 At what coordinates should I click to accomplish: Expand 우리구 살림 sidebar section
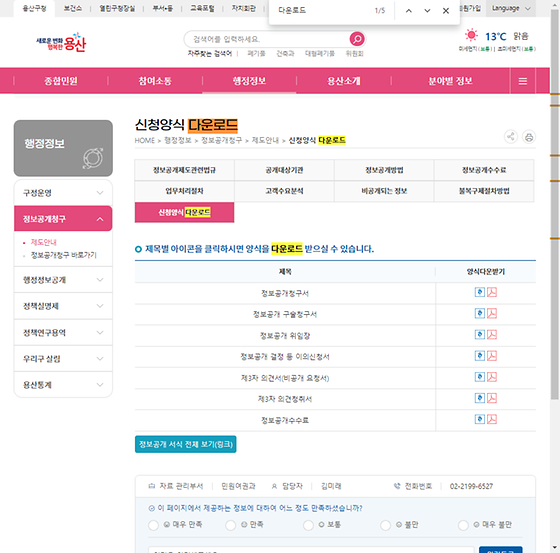63,359
